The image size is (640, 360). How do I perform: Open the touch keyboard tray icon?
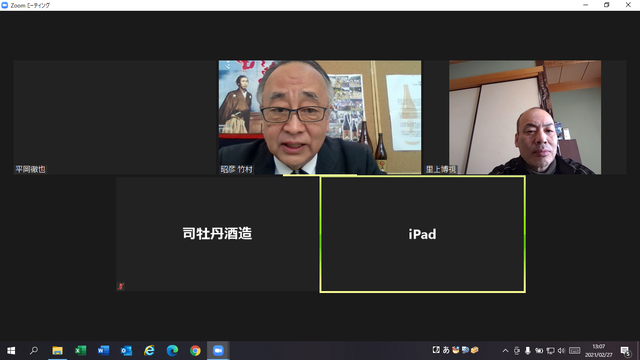pos(574,351)
